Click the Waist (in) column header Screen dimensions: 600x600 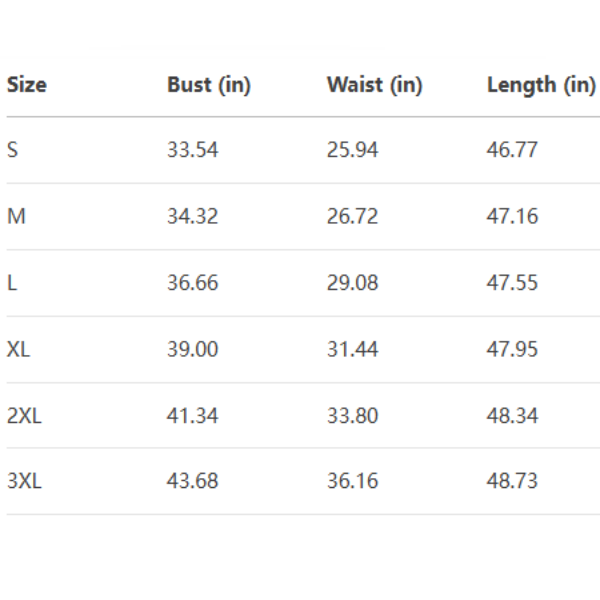point(374,85)
